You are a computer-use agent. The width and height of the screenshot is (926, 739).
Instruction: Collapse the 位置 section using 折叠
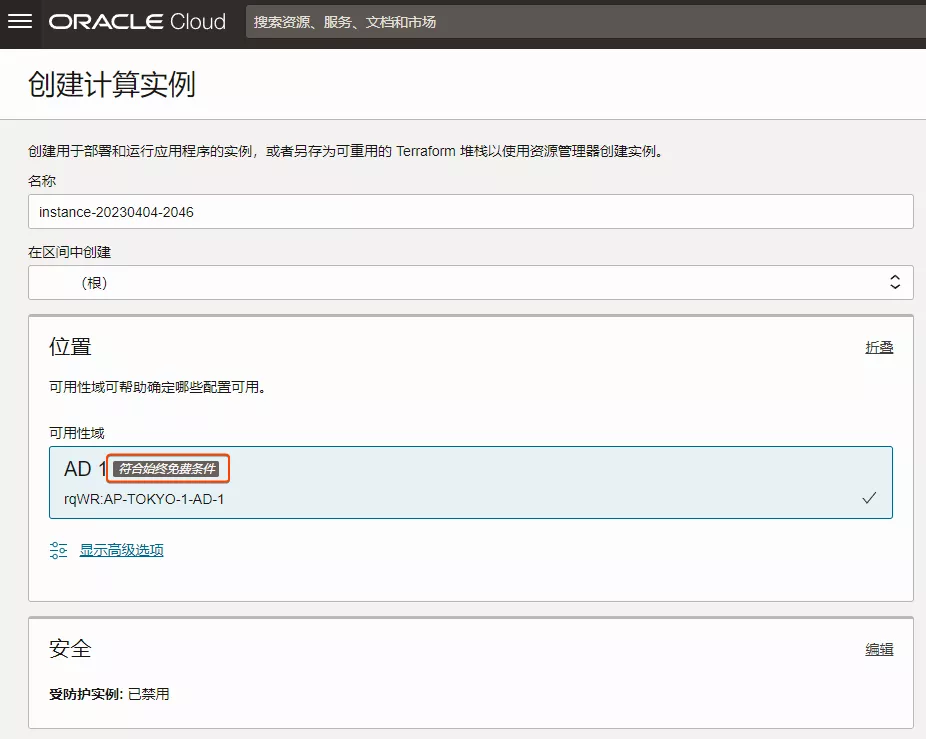[879, 347]
